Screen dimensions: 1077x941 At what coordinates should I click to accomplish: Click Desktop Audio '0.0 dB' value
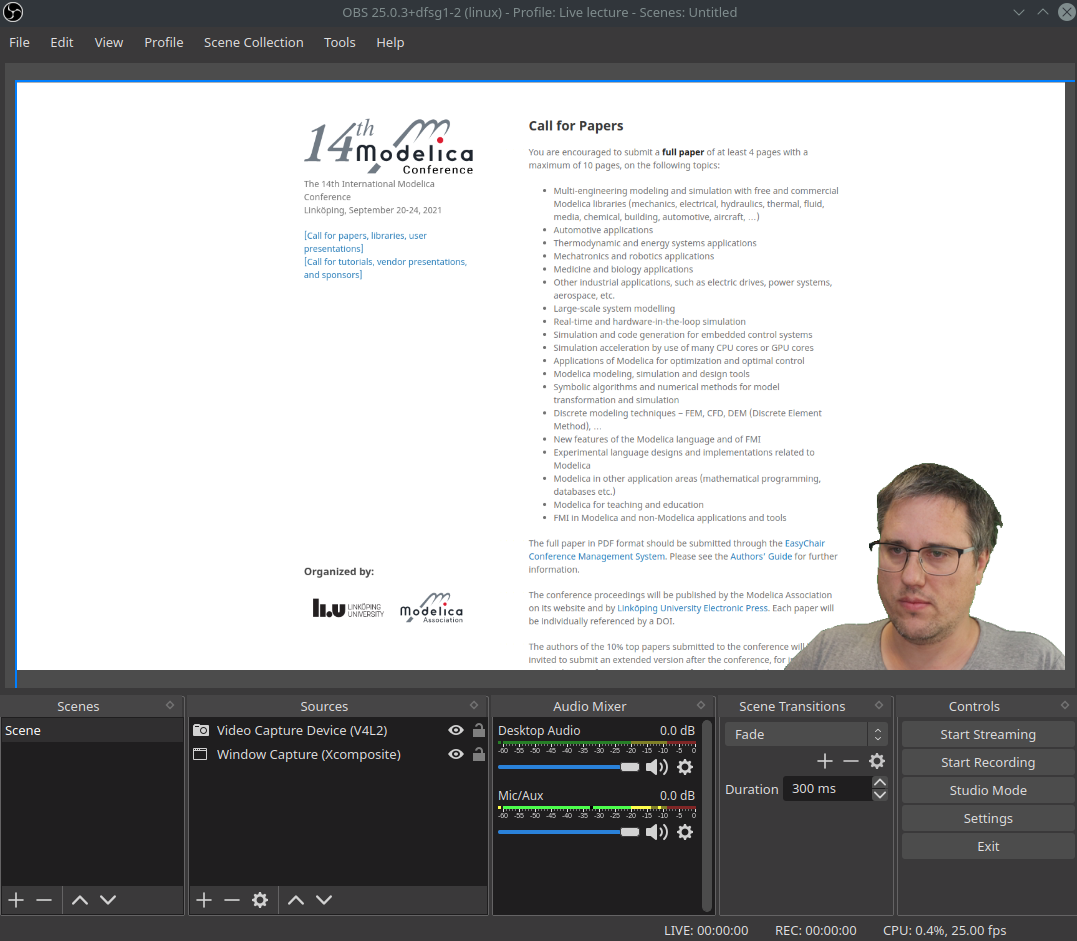click(x=677, y=730)
